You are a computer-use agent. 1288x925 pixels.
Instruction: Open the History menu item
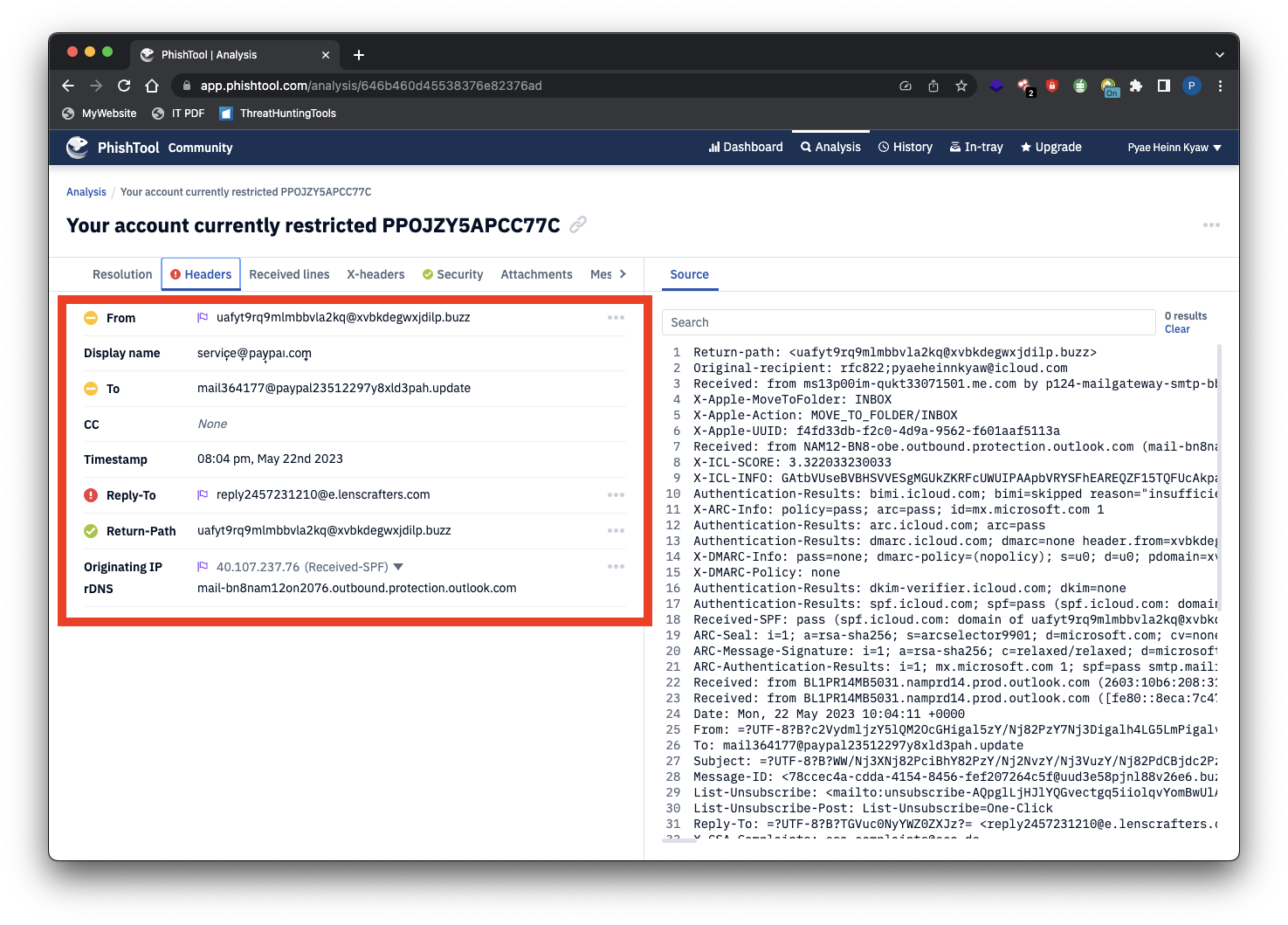(x=906, y=148)
